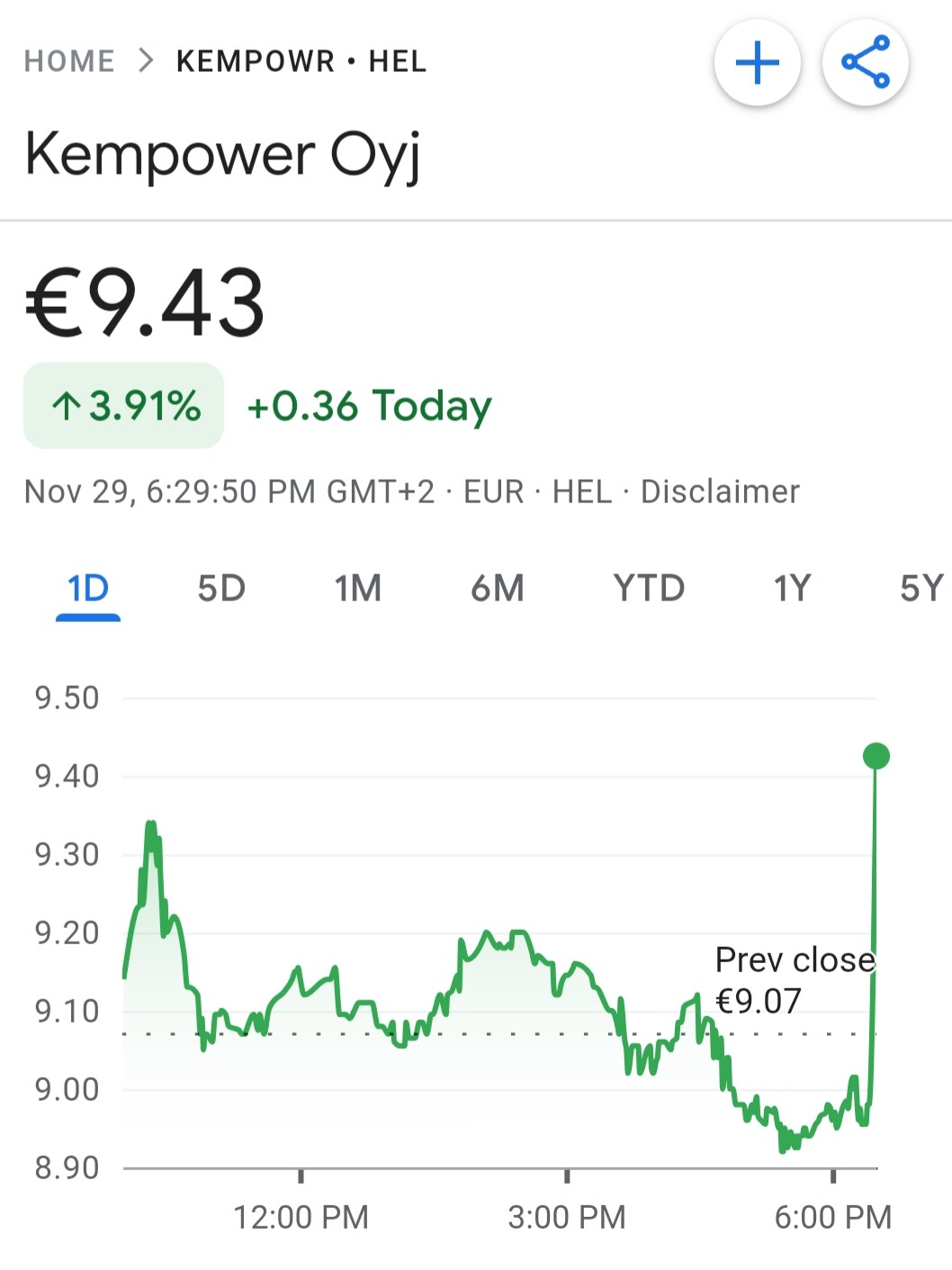
Task: Tap the current price dot on chart
Action: (x=876, y=756)
